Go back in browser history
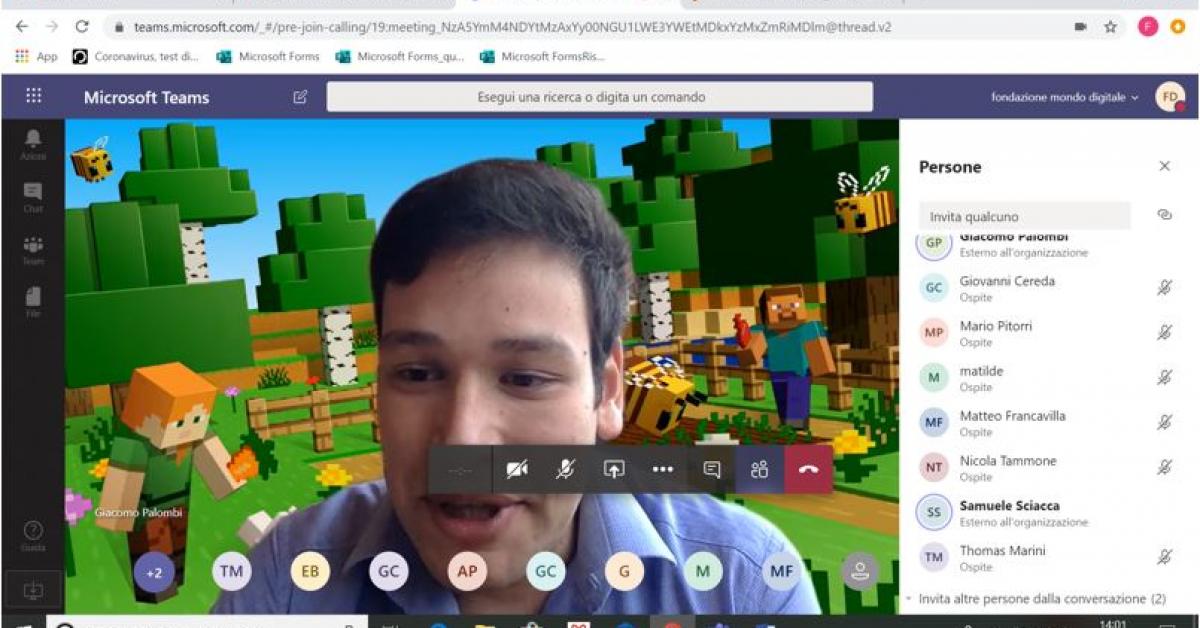 click(23, 27)
